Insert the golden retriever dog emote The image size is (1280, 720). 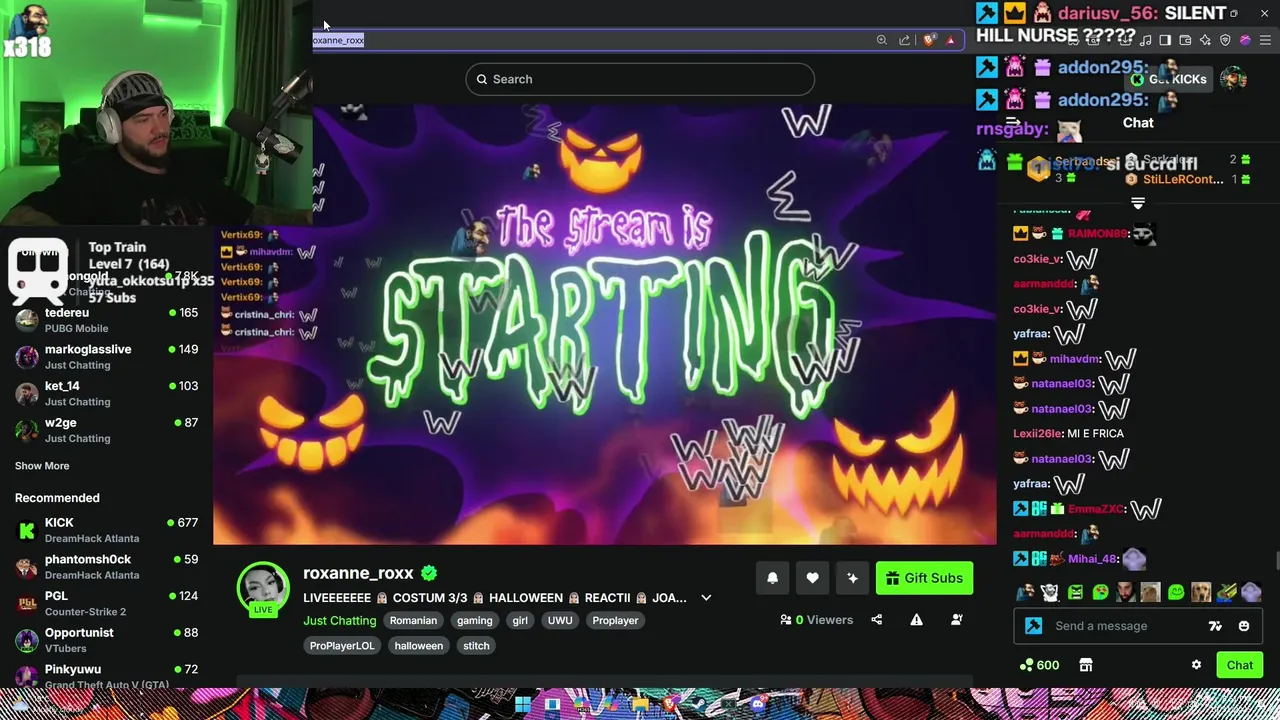click(1201, 592)
